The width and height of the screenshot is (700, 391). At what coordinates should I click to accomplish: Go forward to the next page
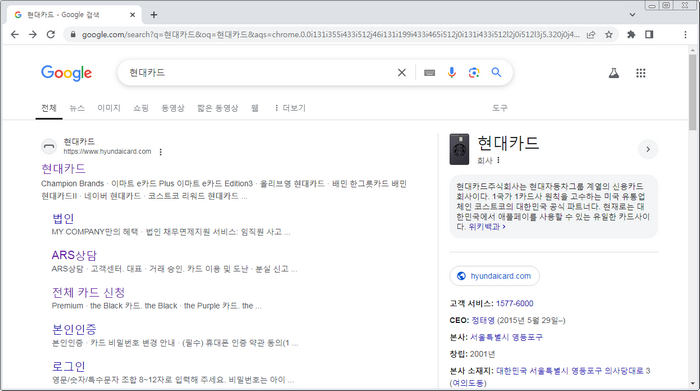pyautogui.click(x=33, y=34)
